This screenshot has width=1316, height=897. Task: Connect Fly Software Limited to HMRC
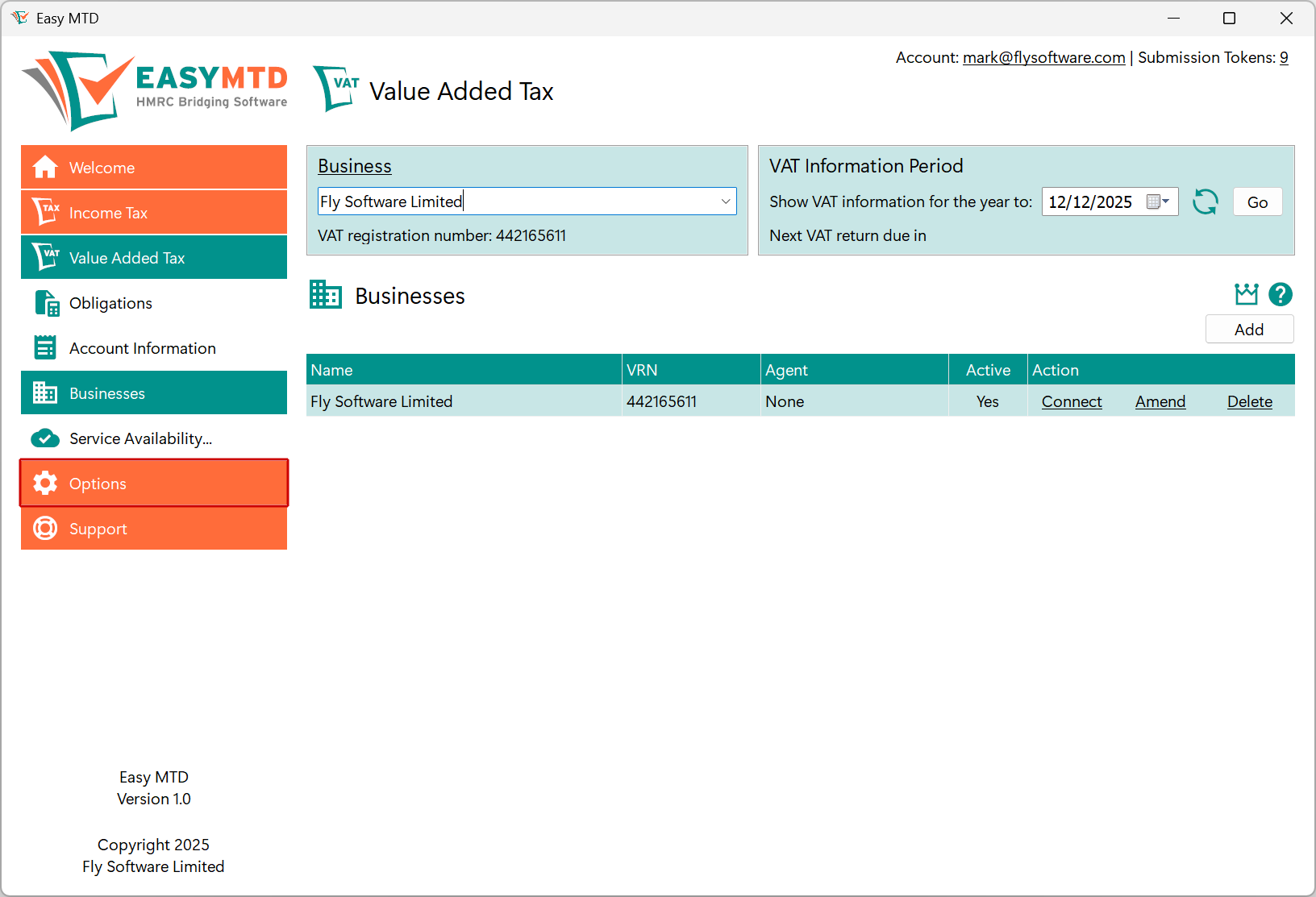[x=1072, y=401]
